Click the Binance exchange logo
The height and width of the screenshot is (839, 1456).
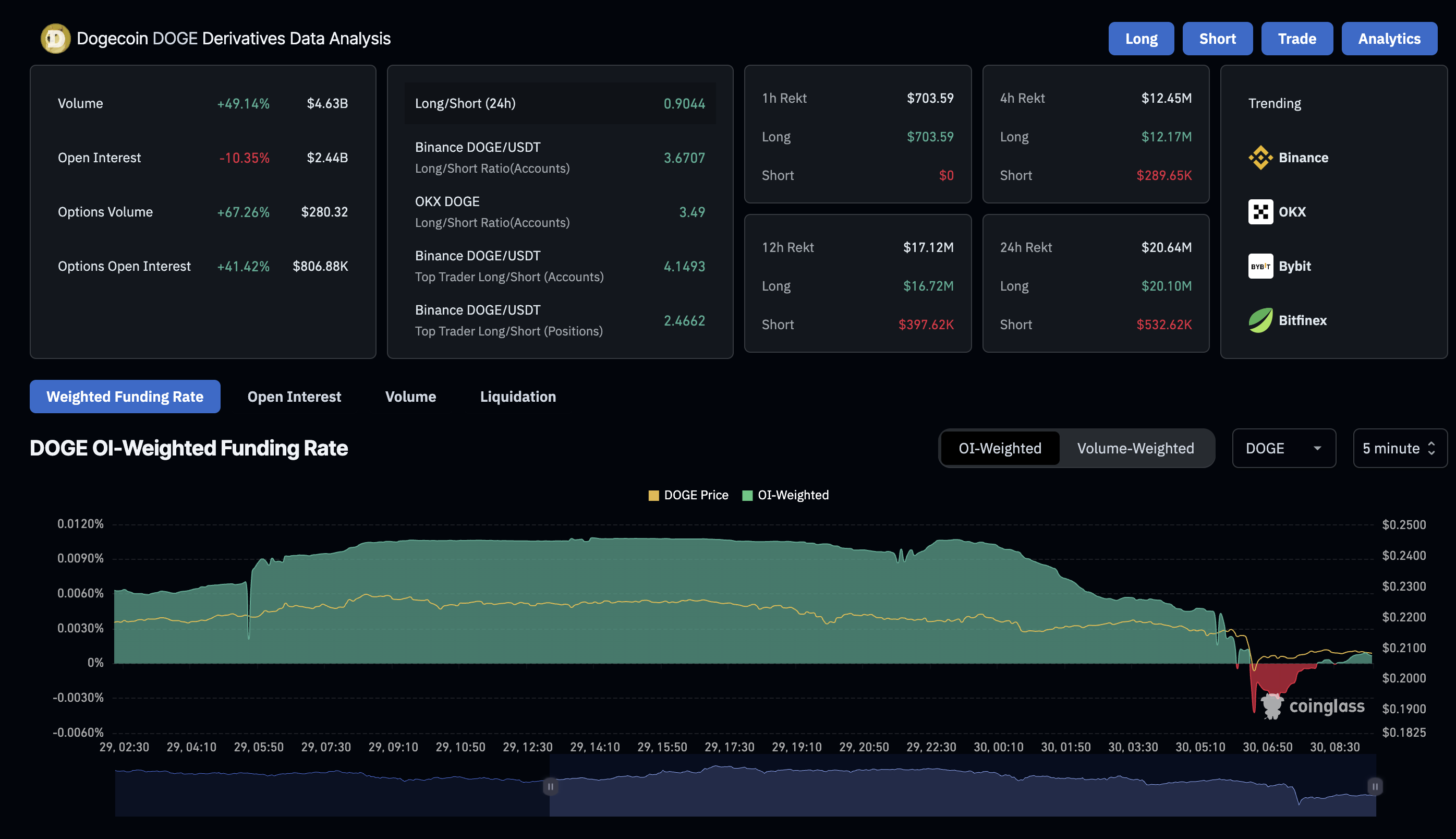pyautogui.click(x=1260, y=158)
